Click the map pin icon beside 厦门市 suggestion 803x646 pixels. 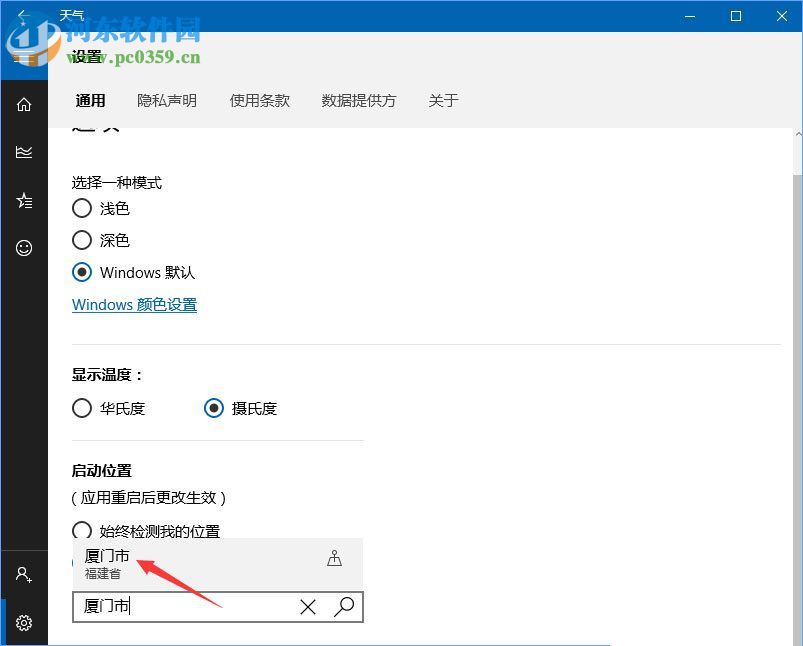[335, 559]
